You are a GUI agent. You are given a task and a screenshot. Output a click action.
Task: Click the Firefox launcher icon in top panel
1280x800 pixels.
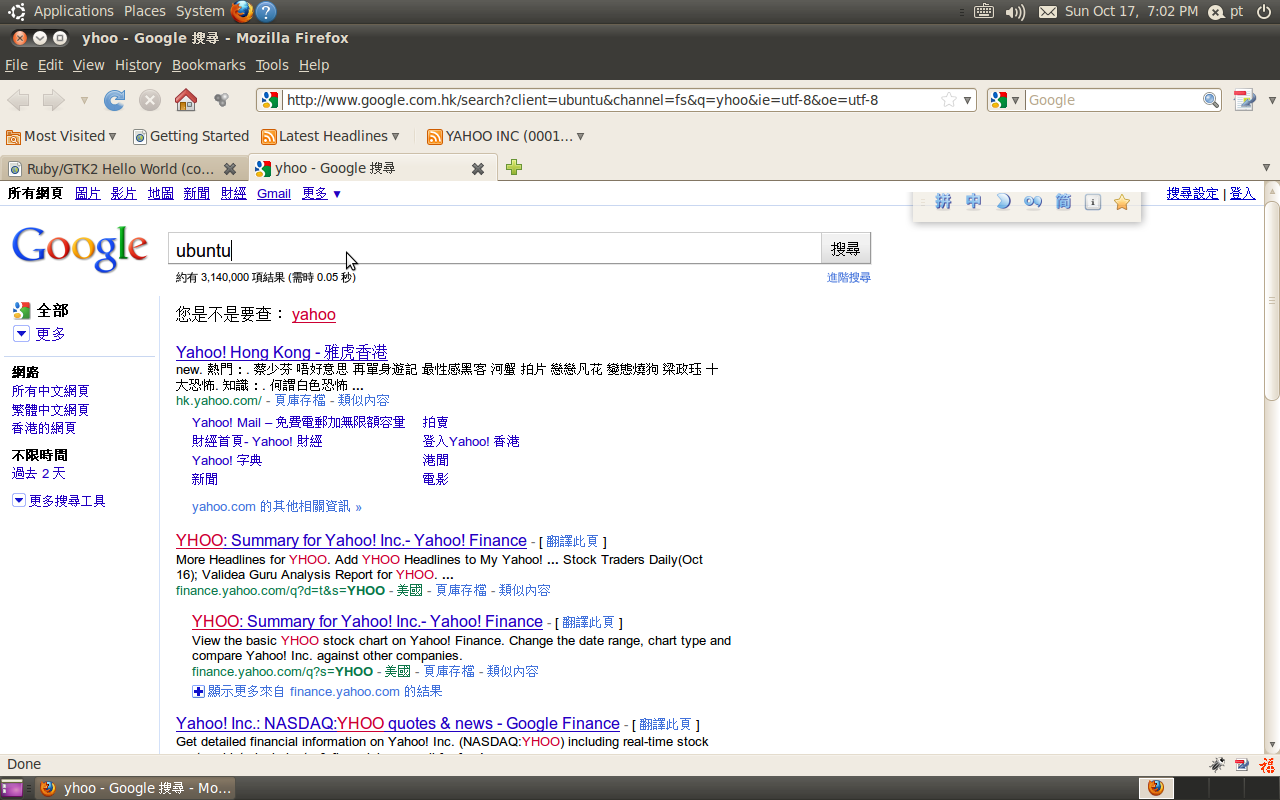coord(242,11)
